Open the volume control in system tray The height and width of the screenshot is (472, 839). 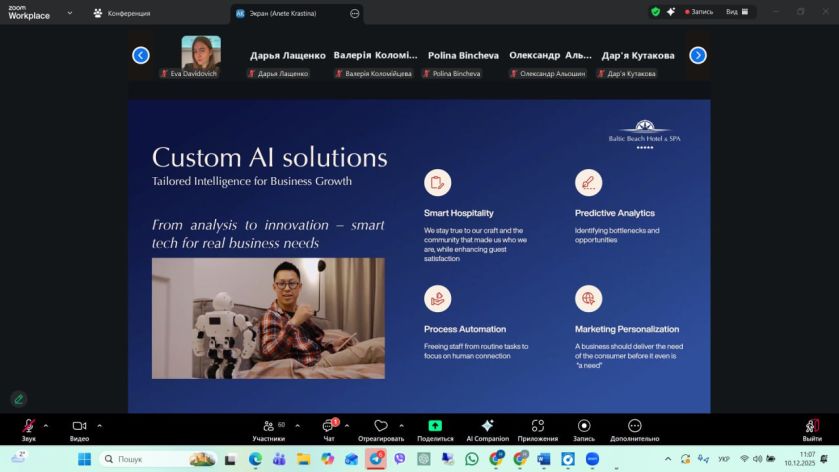click(757, 459)
